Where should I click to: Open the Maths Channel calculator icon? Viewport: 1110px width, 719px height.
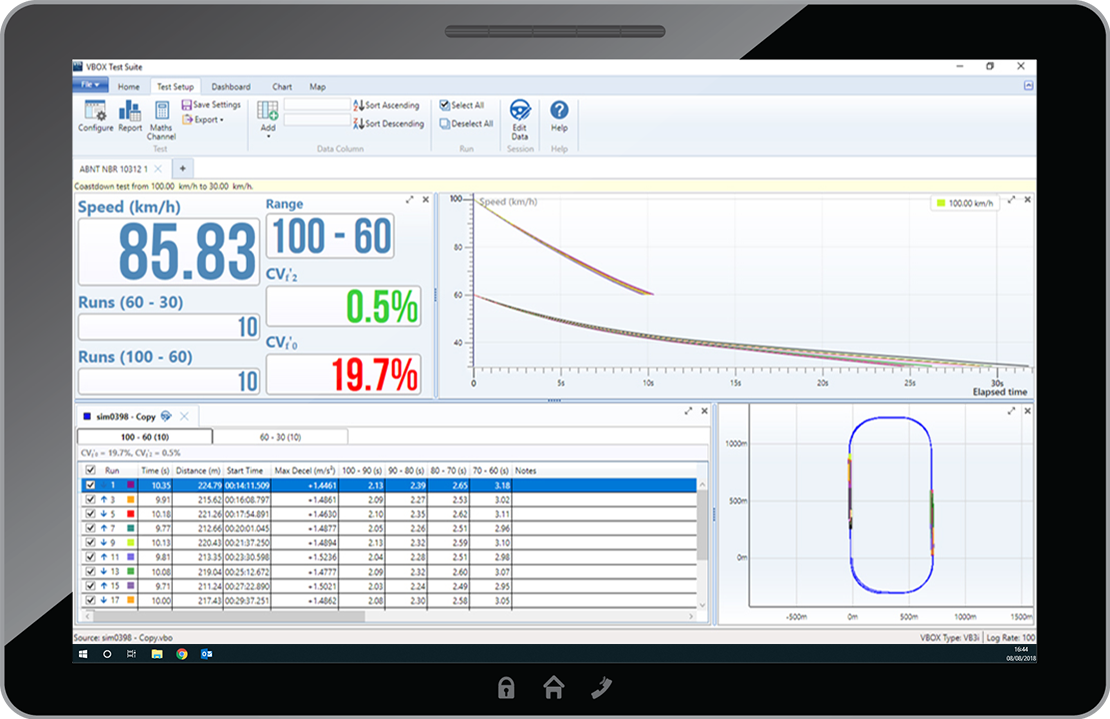click(161, 112)
